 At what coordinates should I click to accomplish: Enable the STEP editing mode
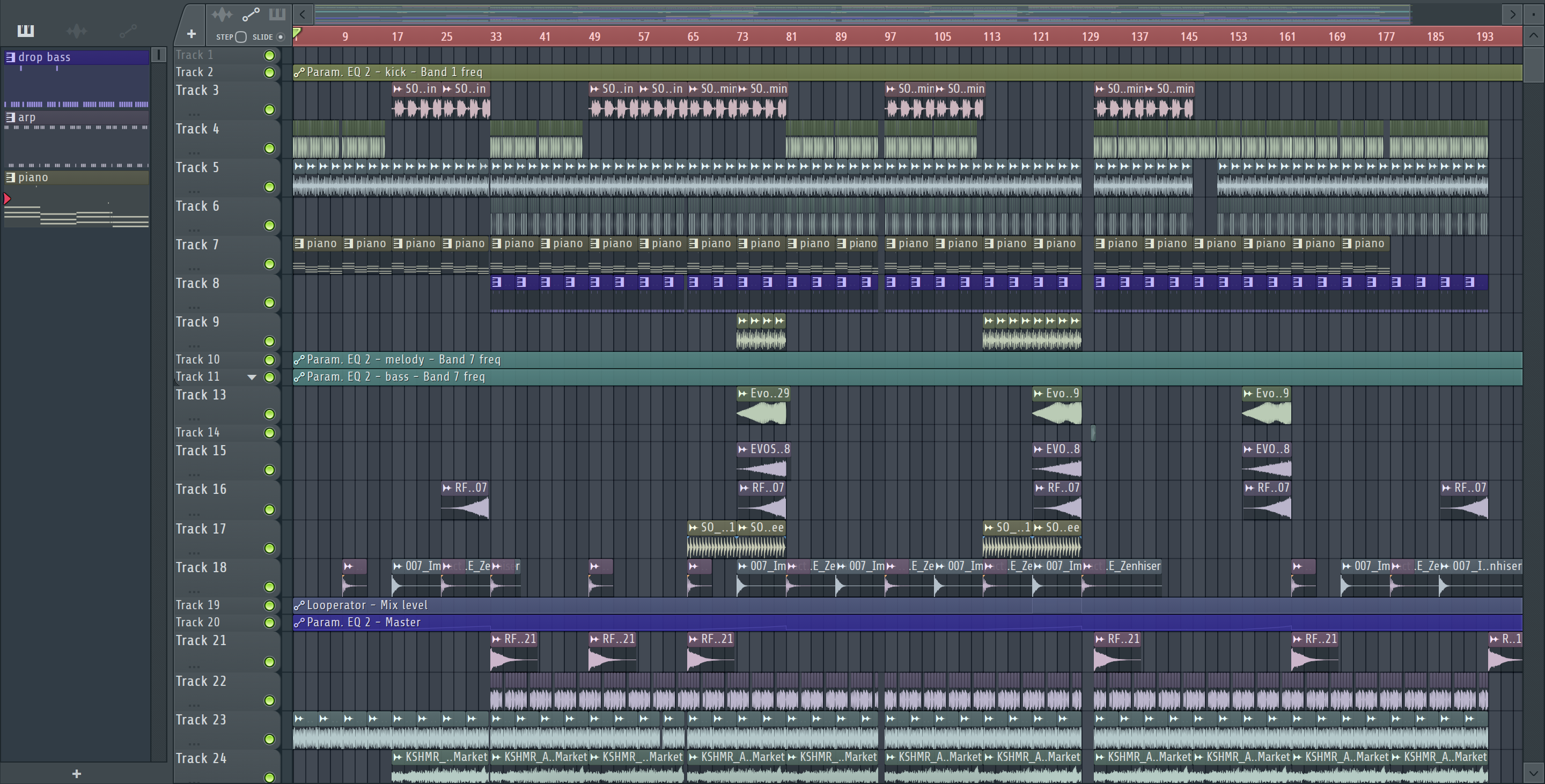(x=240, y=37)
